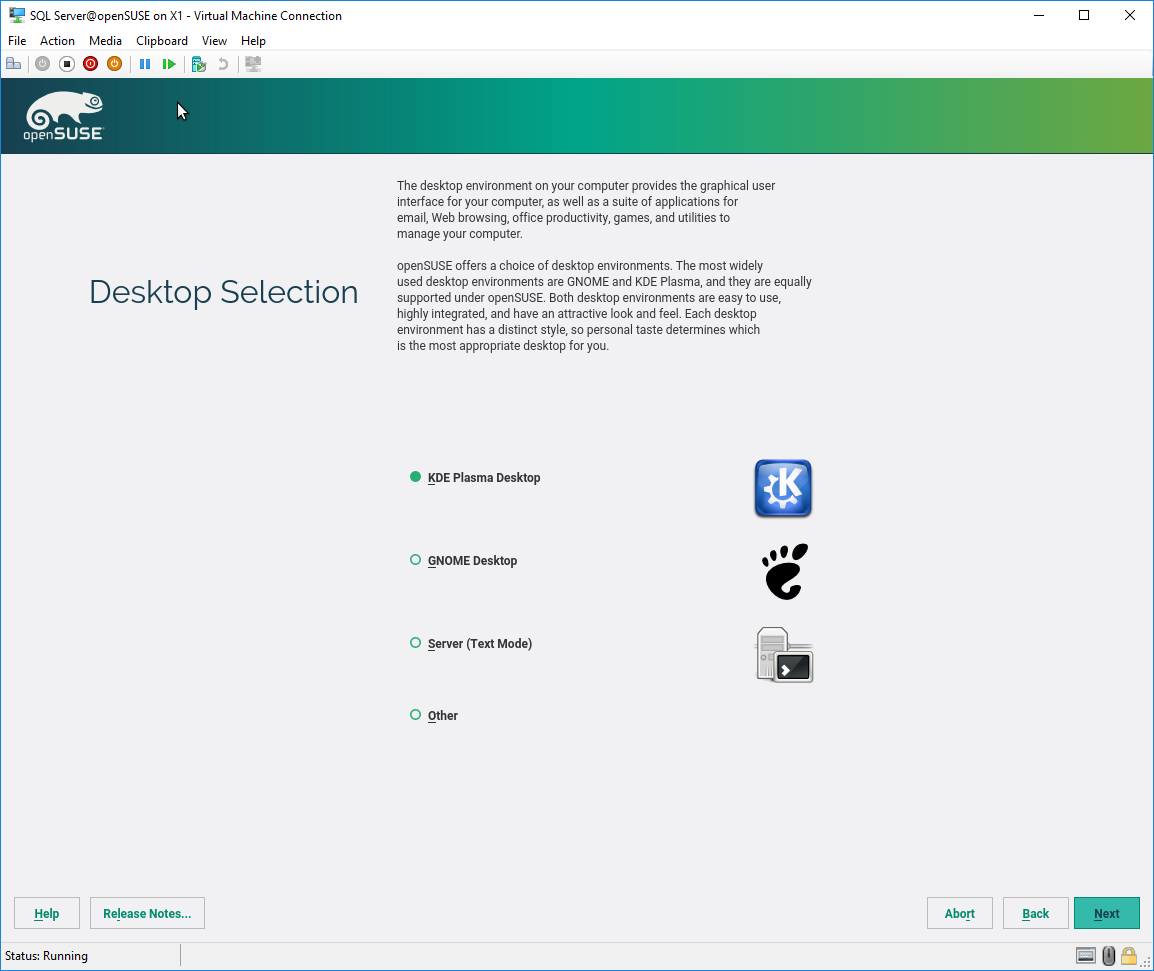Open the View menu
The height and width of the screenshot is (971, 1154).
pos(214,40)
